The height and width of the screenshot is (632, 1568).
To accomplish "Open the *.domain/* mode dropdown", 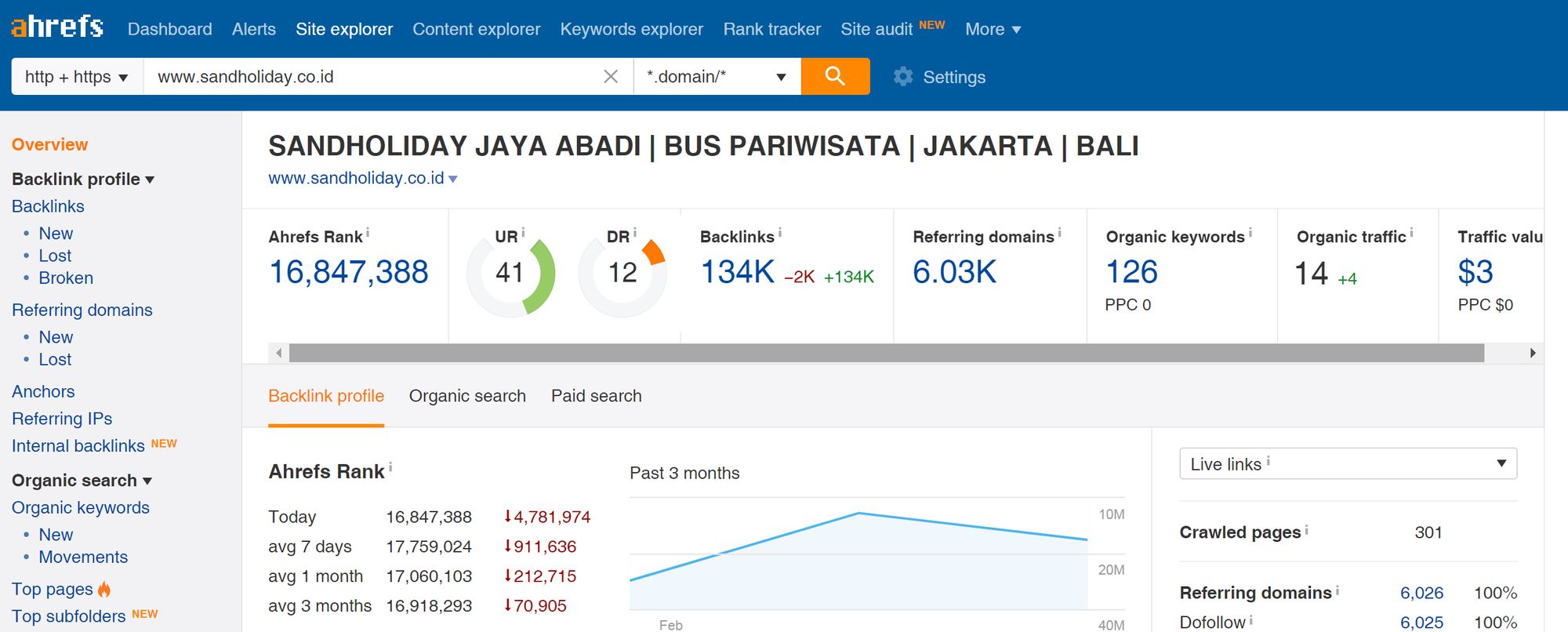I will (x=717, y=77).
